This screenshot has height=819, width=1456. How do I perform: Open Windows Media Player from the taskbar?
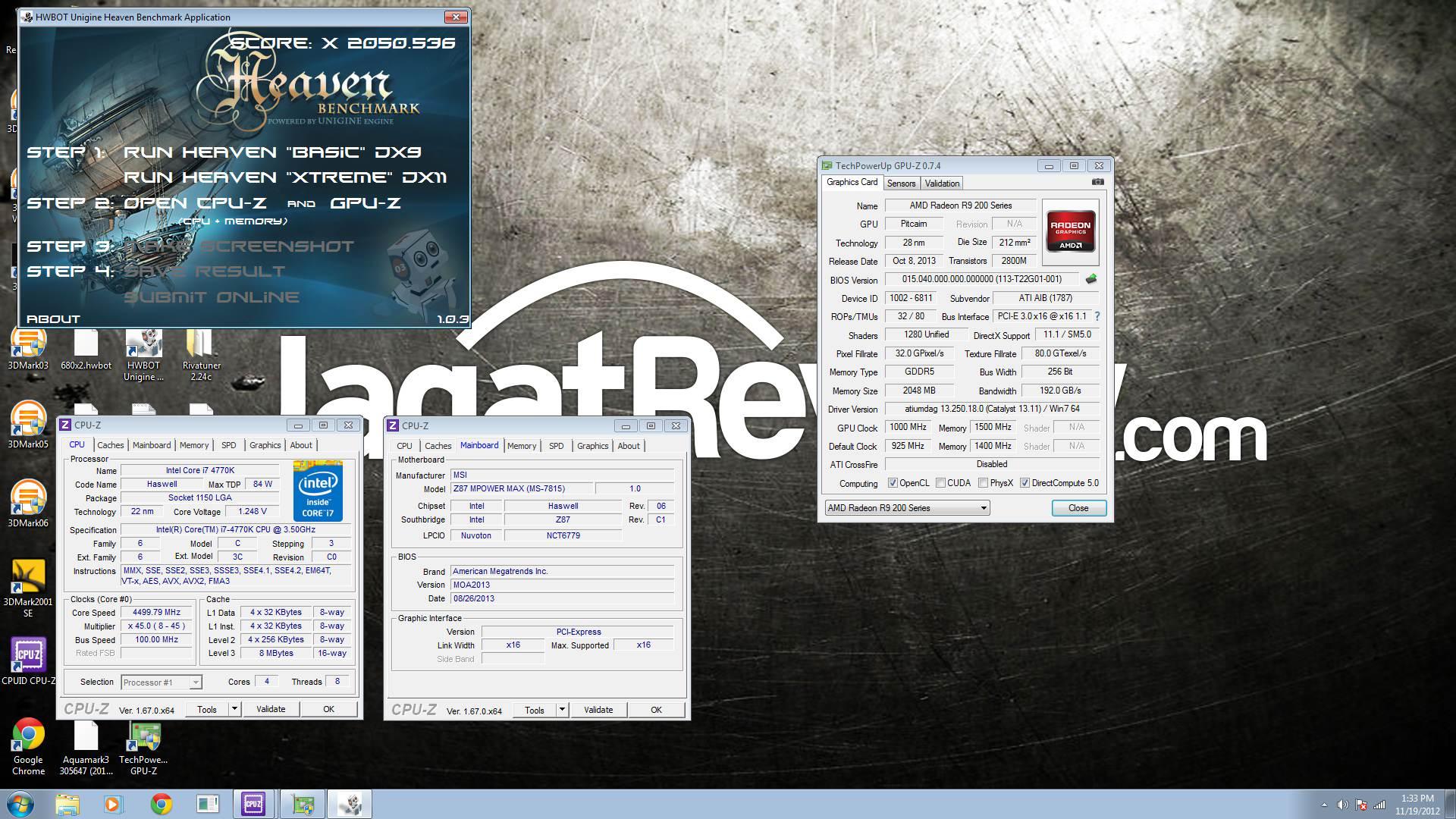[113, 804]
